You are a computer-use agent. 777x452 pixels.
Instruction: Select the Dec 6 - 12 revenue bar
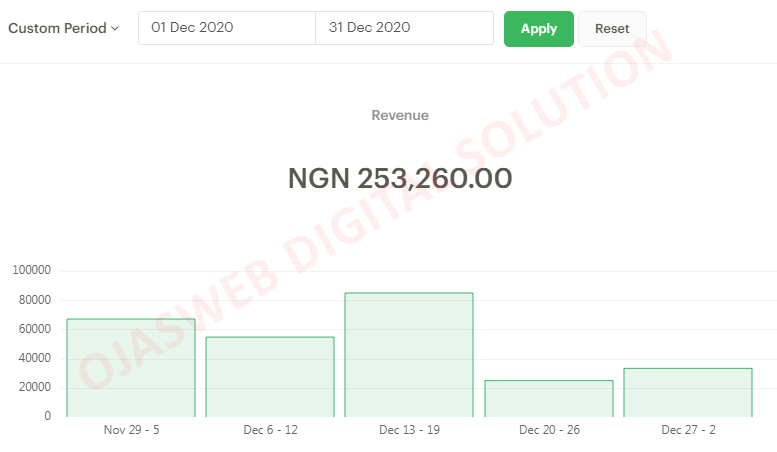(x=270, y=376)
